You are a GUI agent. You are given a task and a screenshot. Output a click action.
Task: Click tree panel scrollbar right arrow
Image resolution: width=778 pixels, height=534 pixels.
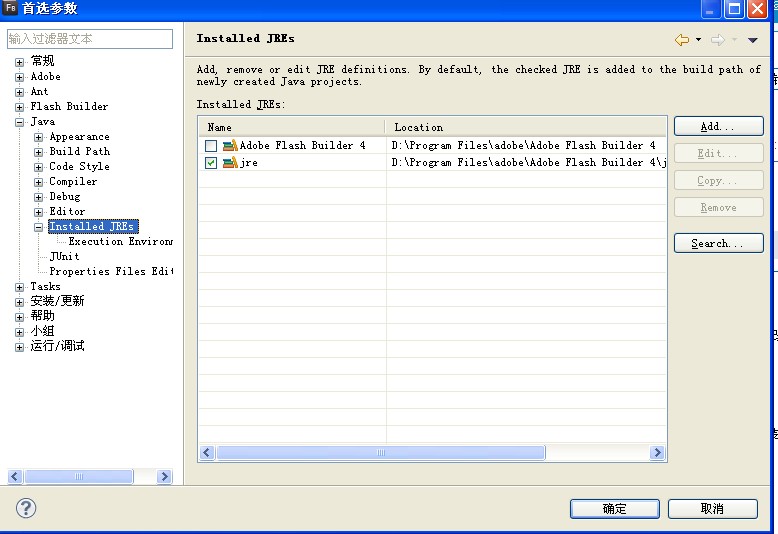click(164, 476)
